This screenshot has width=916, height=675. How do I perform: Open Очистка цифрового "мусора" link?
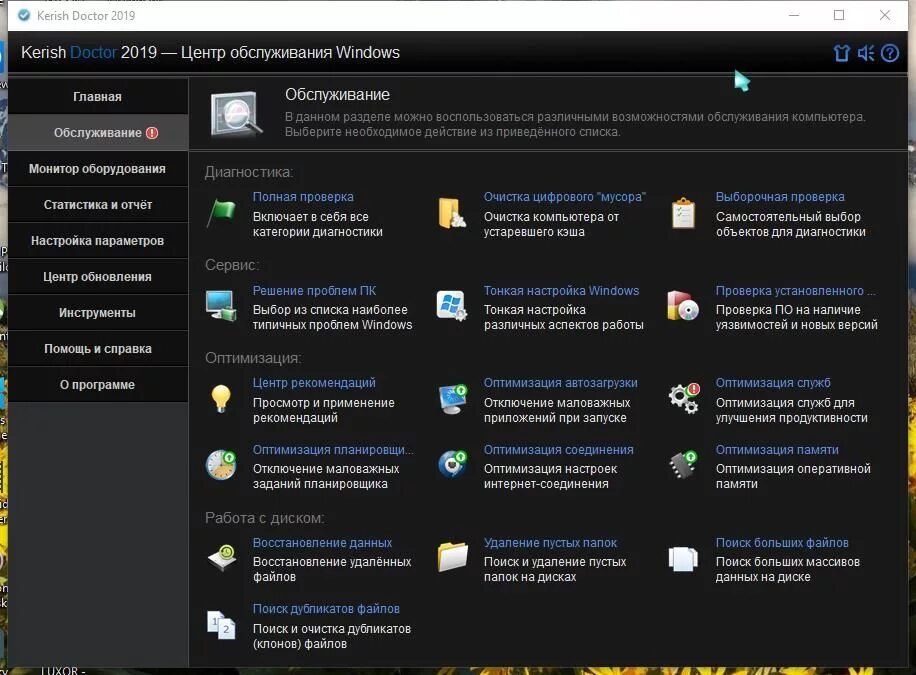click(x=564, y=197)
